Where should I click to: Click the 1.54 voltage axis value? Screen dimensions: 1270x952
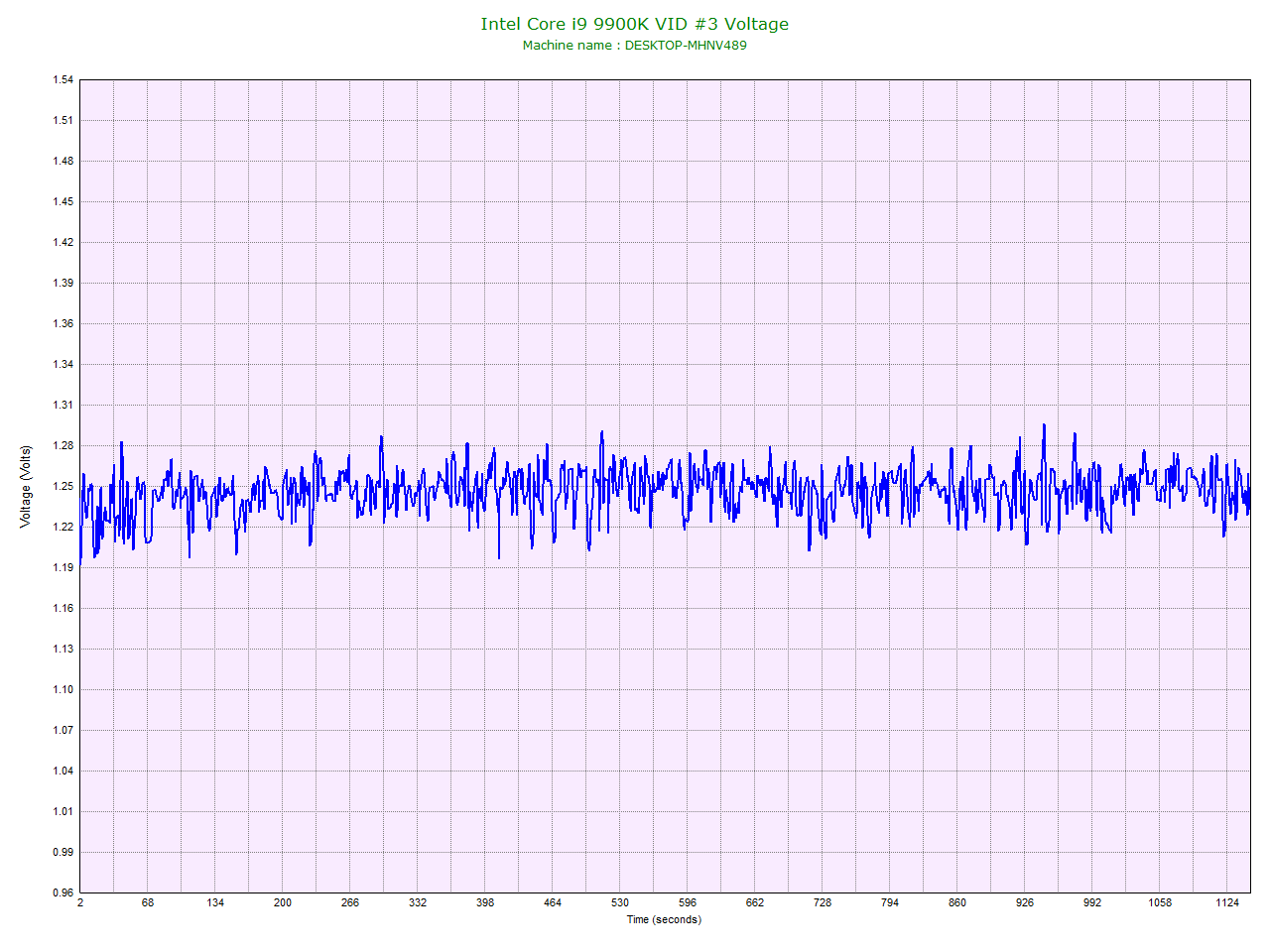63,80
